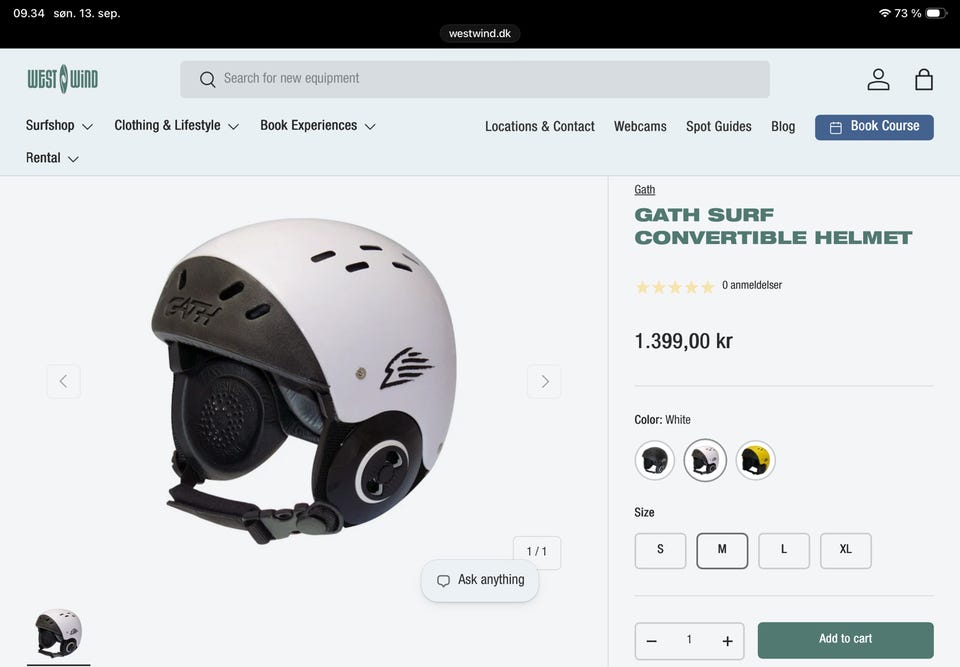Click Add to cart button
This screenshot has width=960, height=667.
click(846, 640)
